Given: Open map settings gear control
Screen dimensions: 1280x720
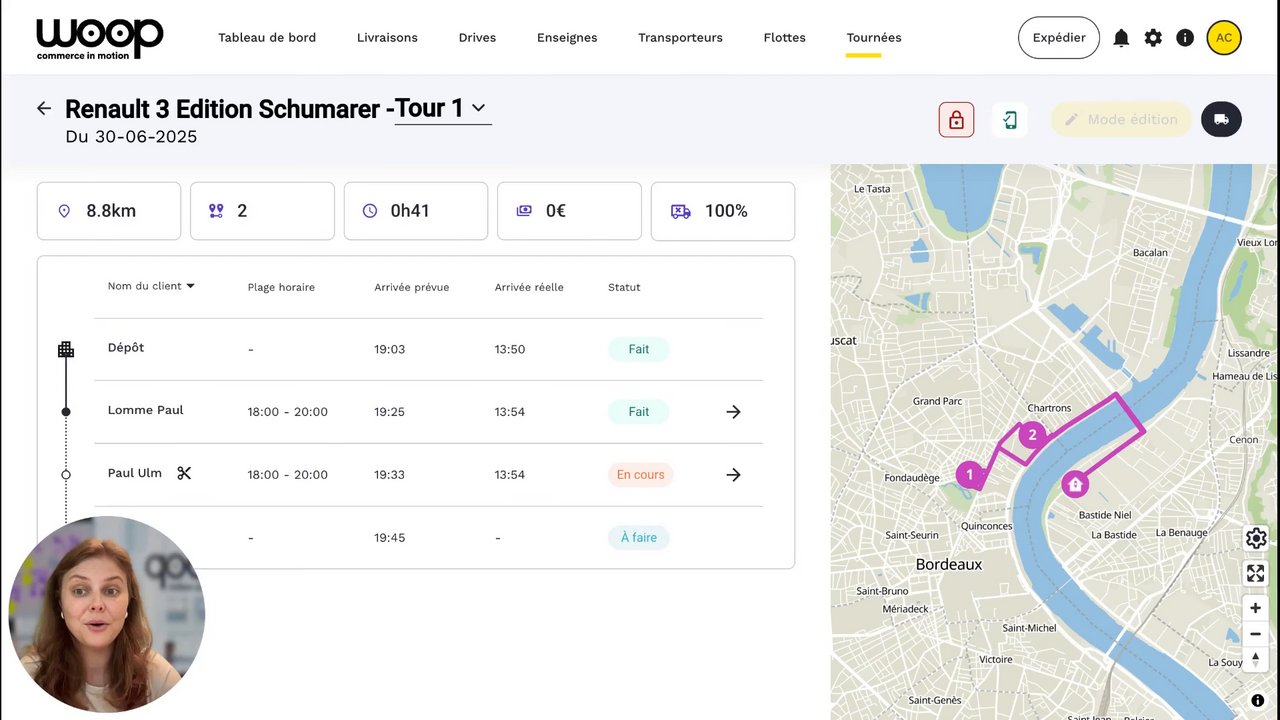Looking at the screenshot, I should coord(1256,538).
